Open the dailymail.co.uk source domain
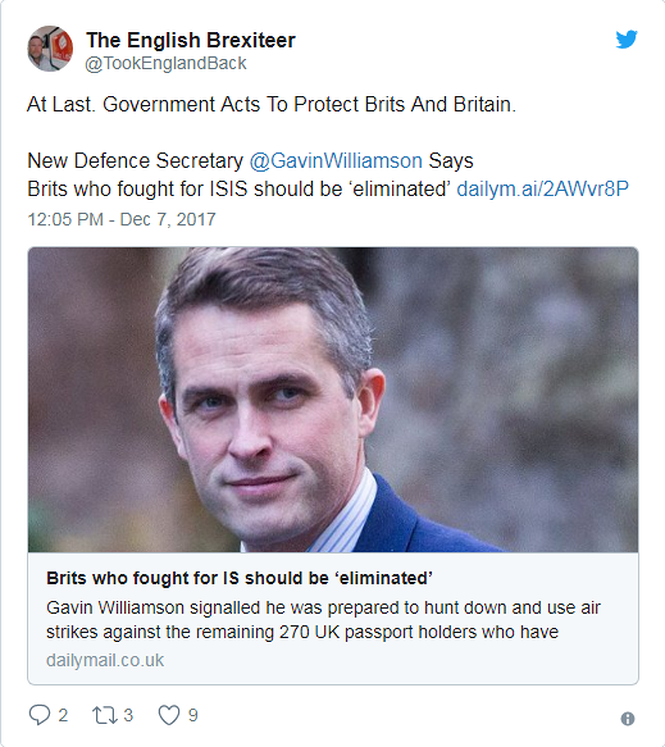665x747 pixels. pos(105,660)
